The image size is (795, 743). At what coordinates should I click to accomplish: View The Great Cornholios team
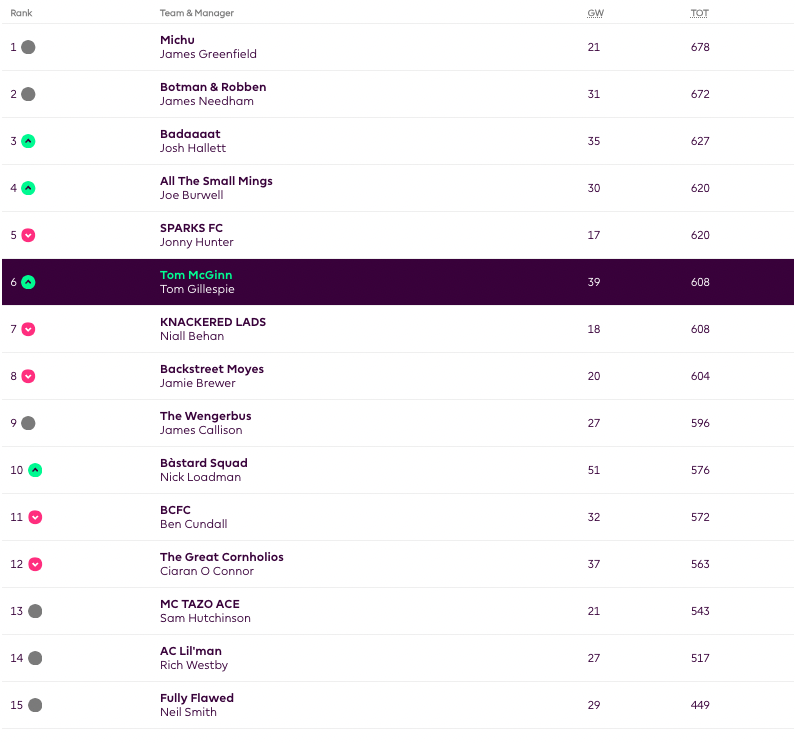(221, 557)
